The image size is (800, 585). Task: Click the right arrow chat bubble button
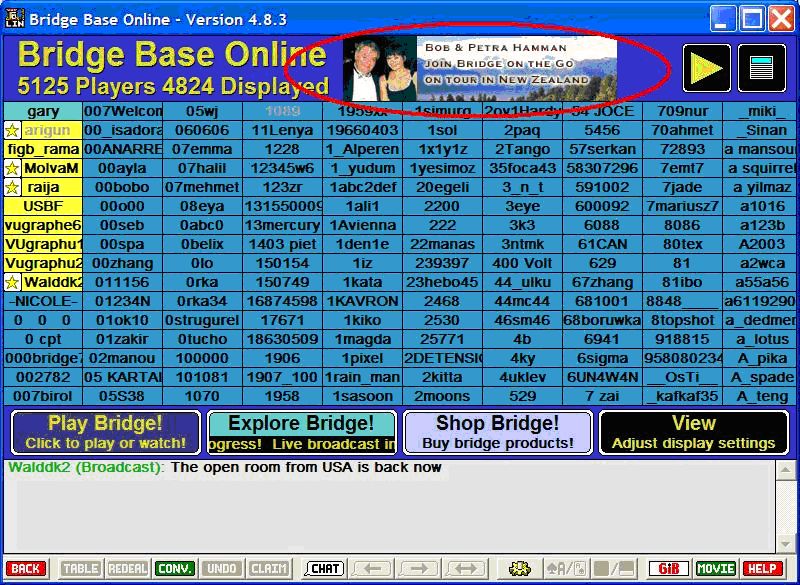click(x=418, y=568)
